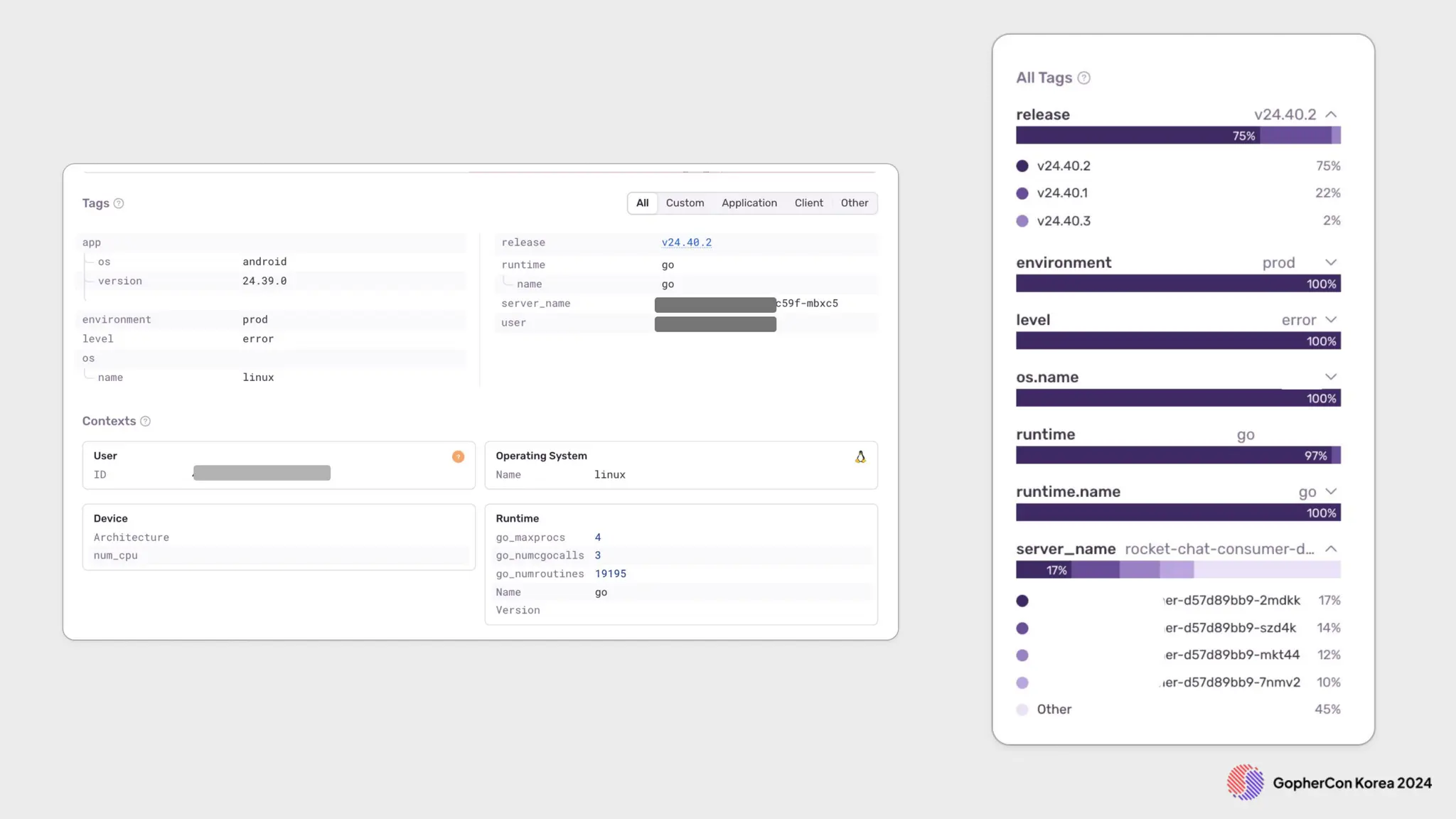Open the v24.40.2 release link
The height and width of the screenshot is (819, 1456).
(686, 242)
